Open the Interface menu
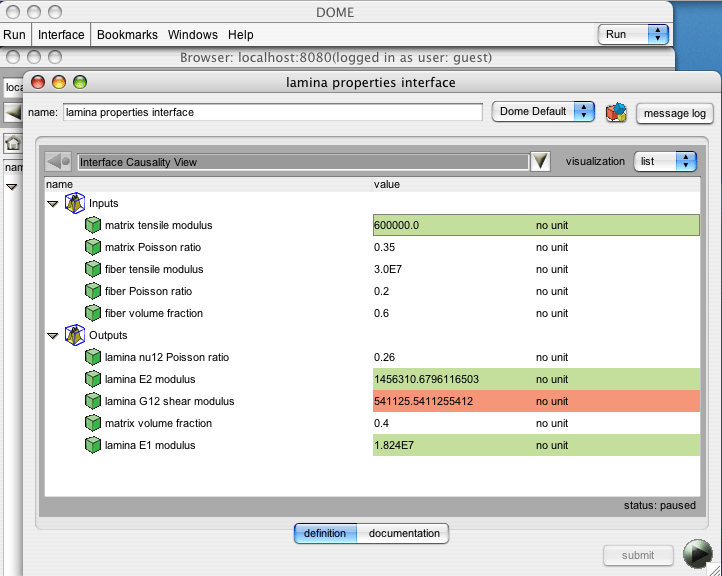Screen dimensions: 722x576 coord(61,35)
